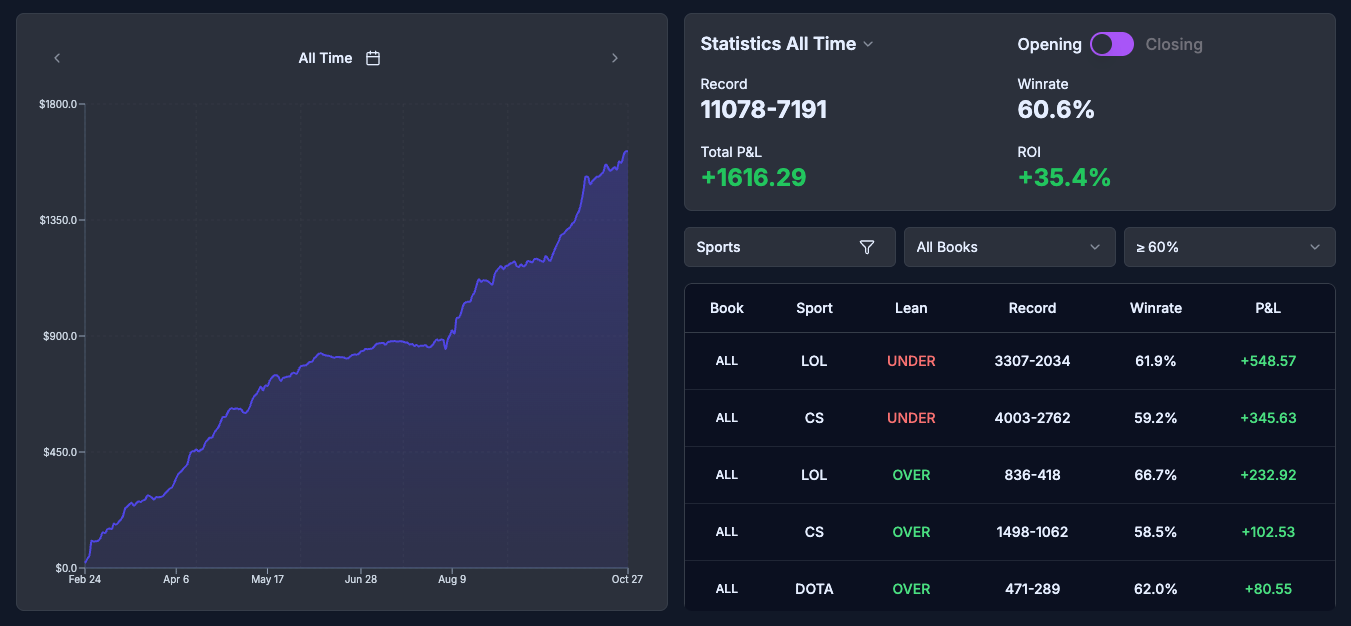Viewport: 1351px width, 626px height.
Task: Sort by the Record column header
Action: pyautogui.click(x=1032, y=308)
